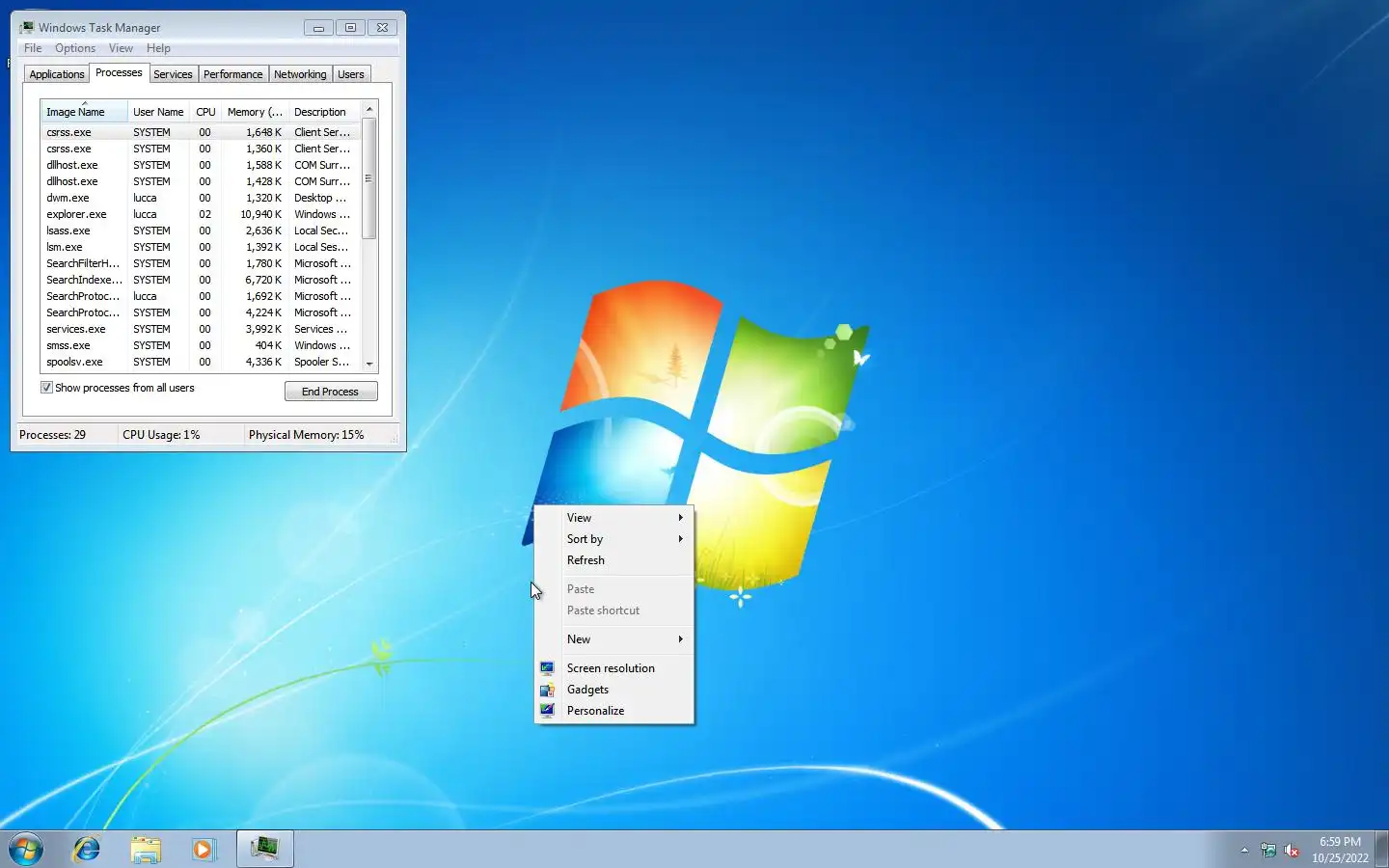Sort by User Name column header
Image resolution: width=1389 pixels, height=868 pixels.
[x=158, y=112]
